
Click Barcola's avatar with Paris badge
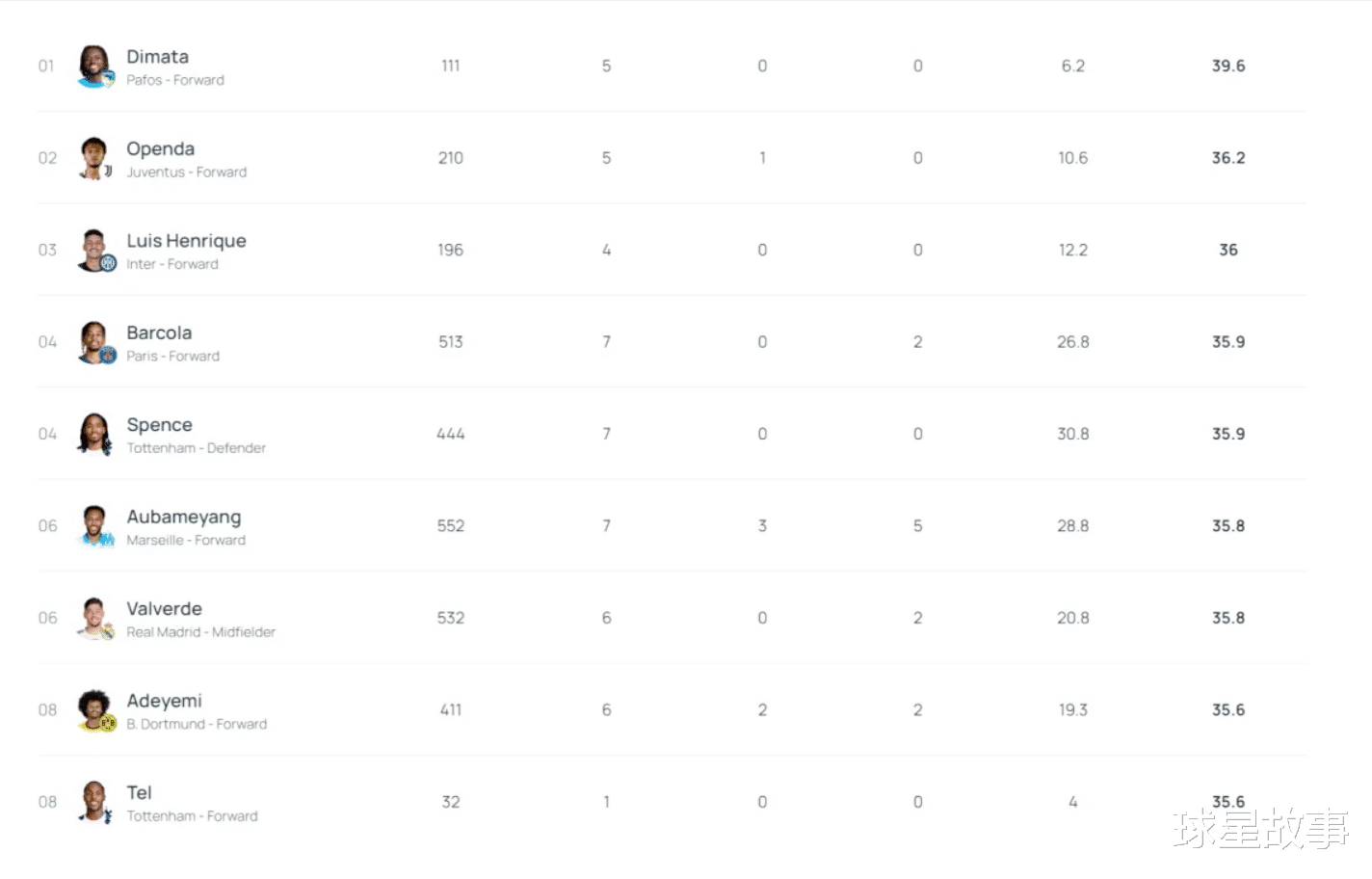(x=94, y=342)
